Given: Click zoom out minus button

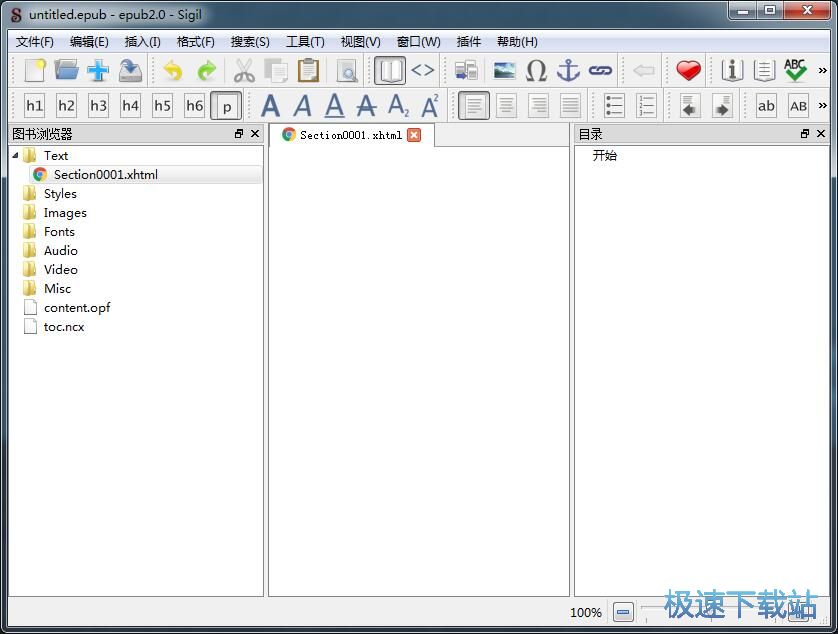Looking at the screenshot, I should [623, 612].
